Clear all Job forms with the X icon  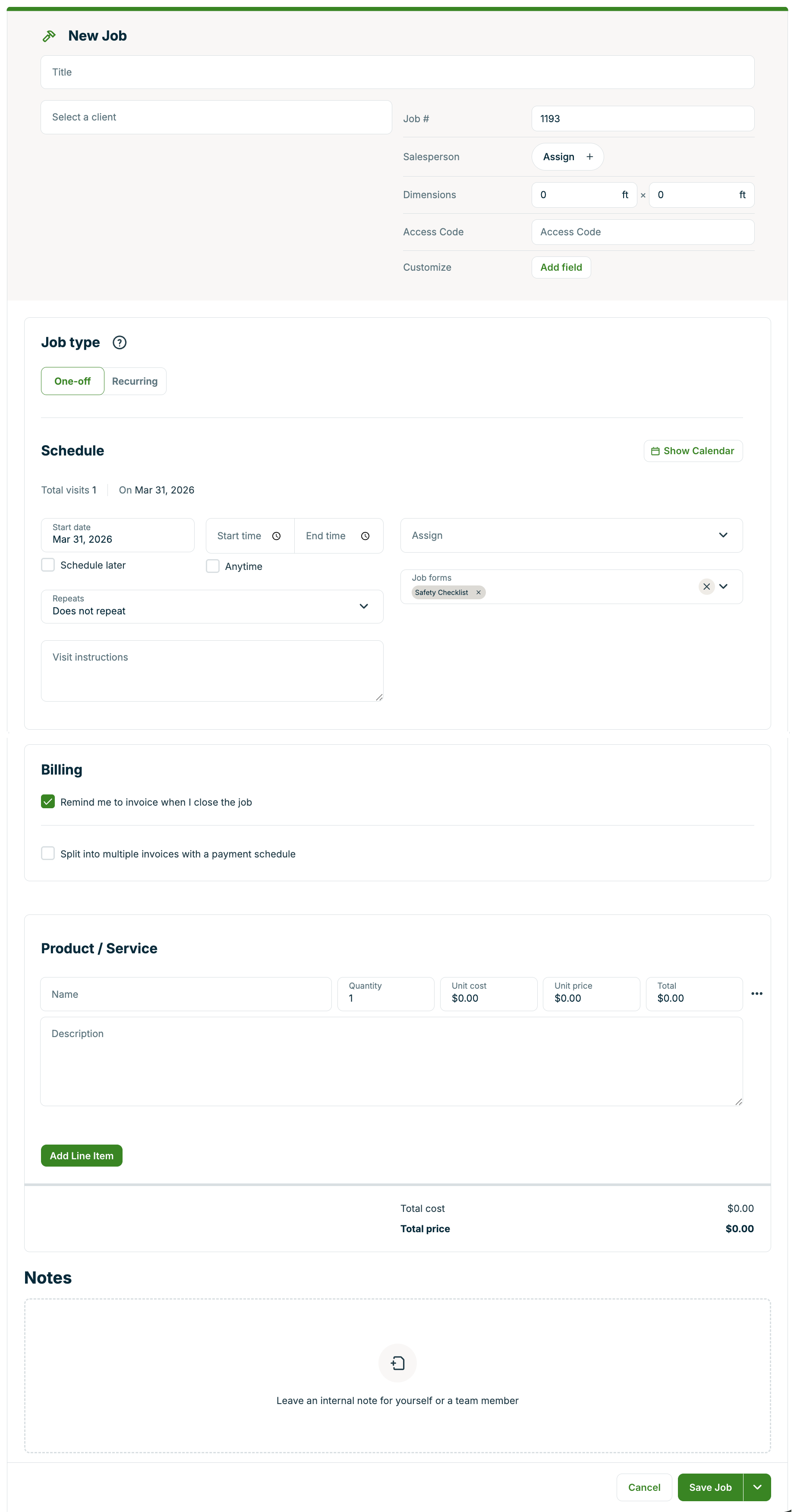point(706,586)
